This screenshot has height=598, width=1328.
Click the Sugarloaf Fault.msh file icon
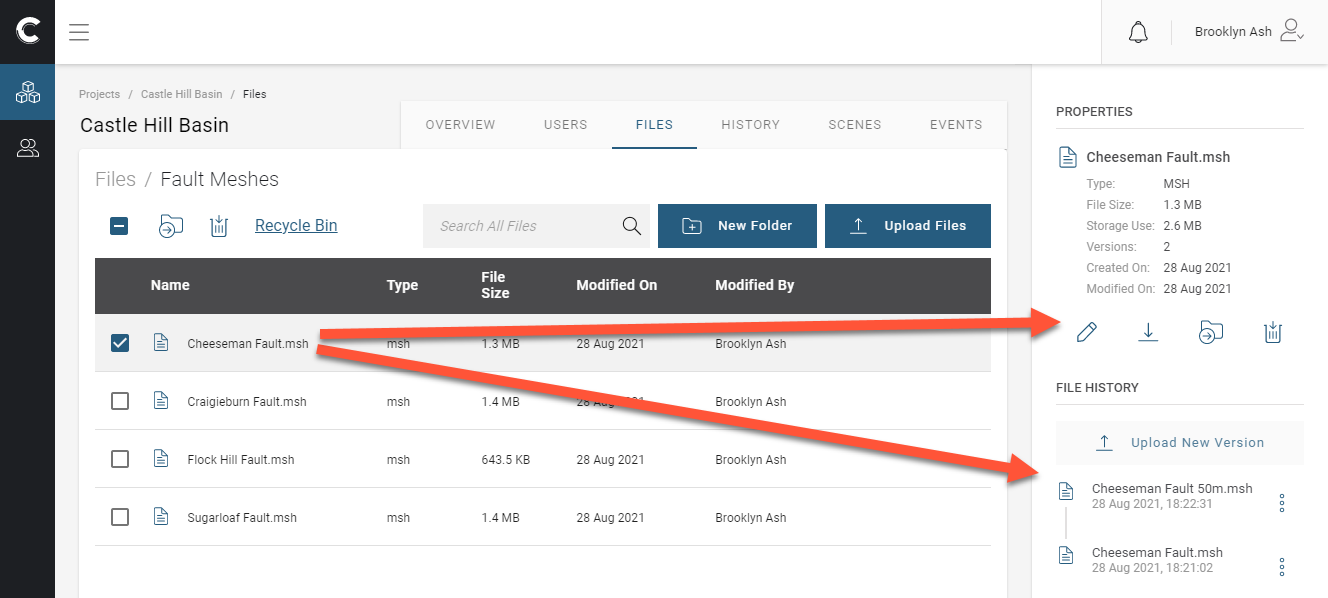tap(161, 517)
